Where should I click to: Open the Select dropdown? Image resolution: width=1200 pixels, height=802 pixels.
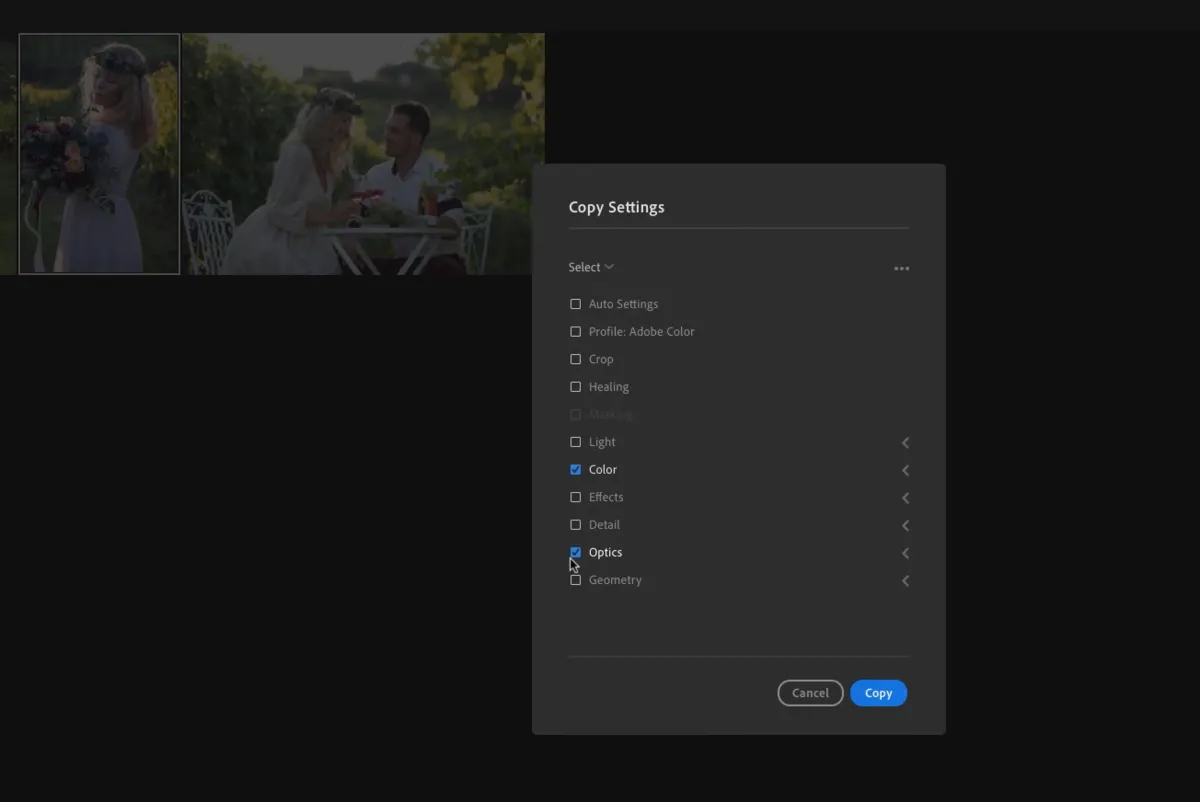tap(590, 267)
